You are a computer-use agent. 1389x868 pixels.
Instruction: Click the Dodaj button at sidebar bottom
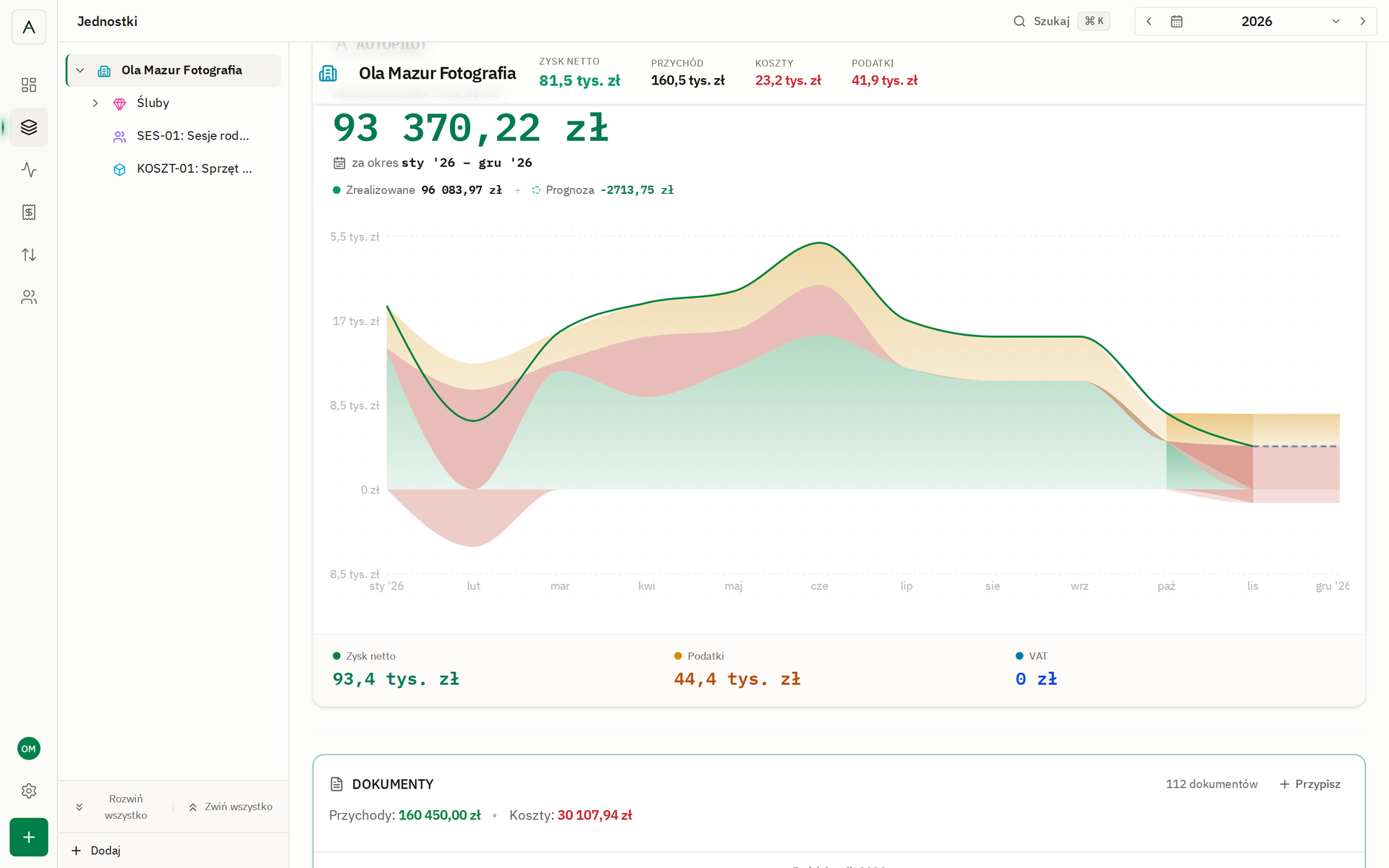(96, 851)
